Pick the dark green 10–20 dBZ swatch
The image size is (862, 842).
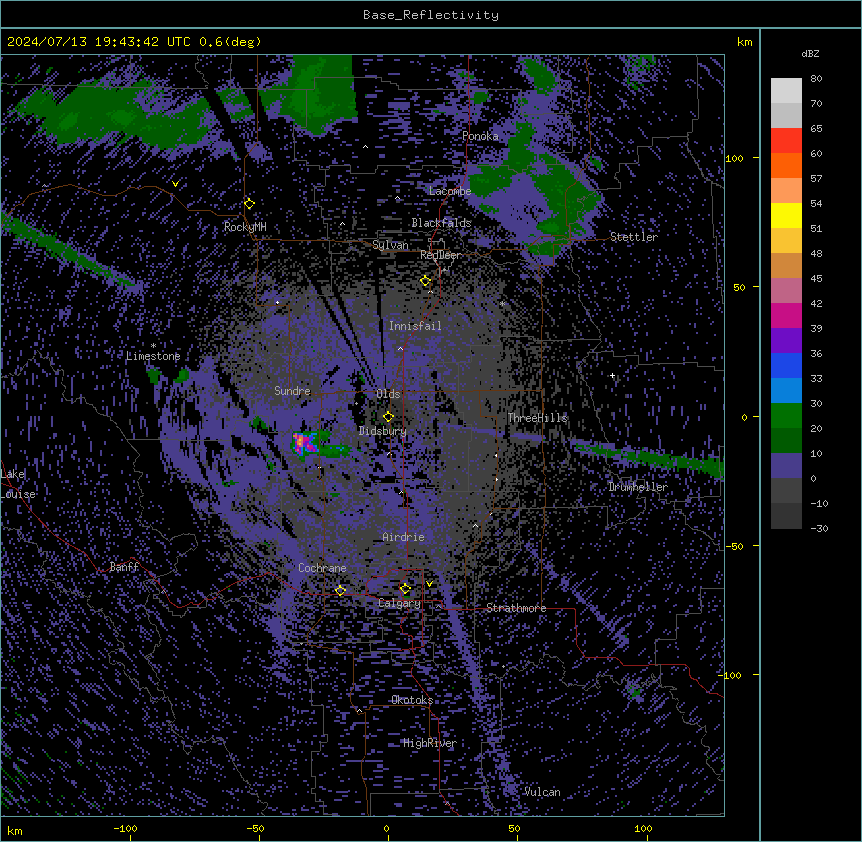[x=786, y=441]
